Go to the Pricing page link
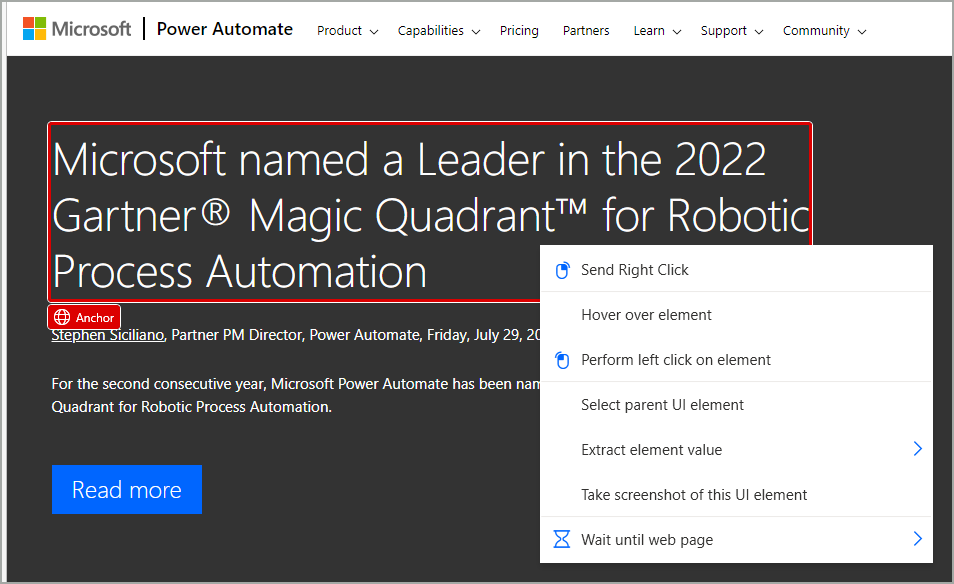 coord(519,31)
